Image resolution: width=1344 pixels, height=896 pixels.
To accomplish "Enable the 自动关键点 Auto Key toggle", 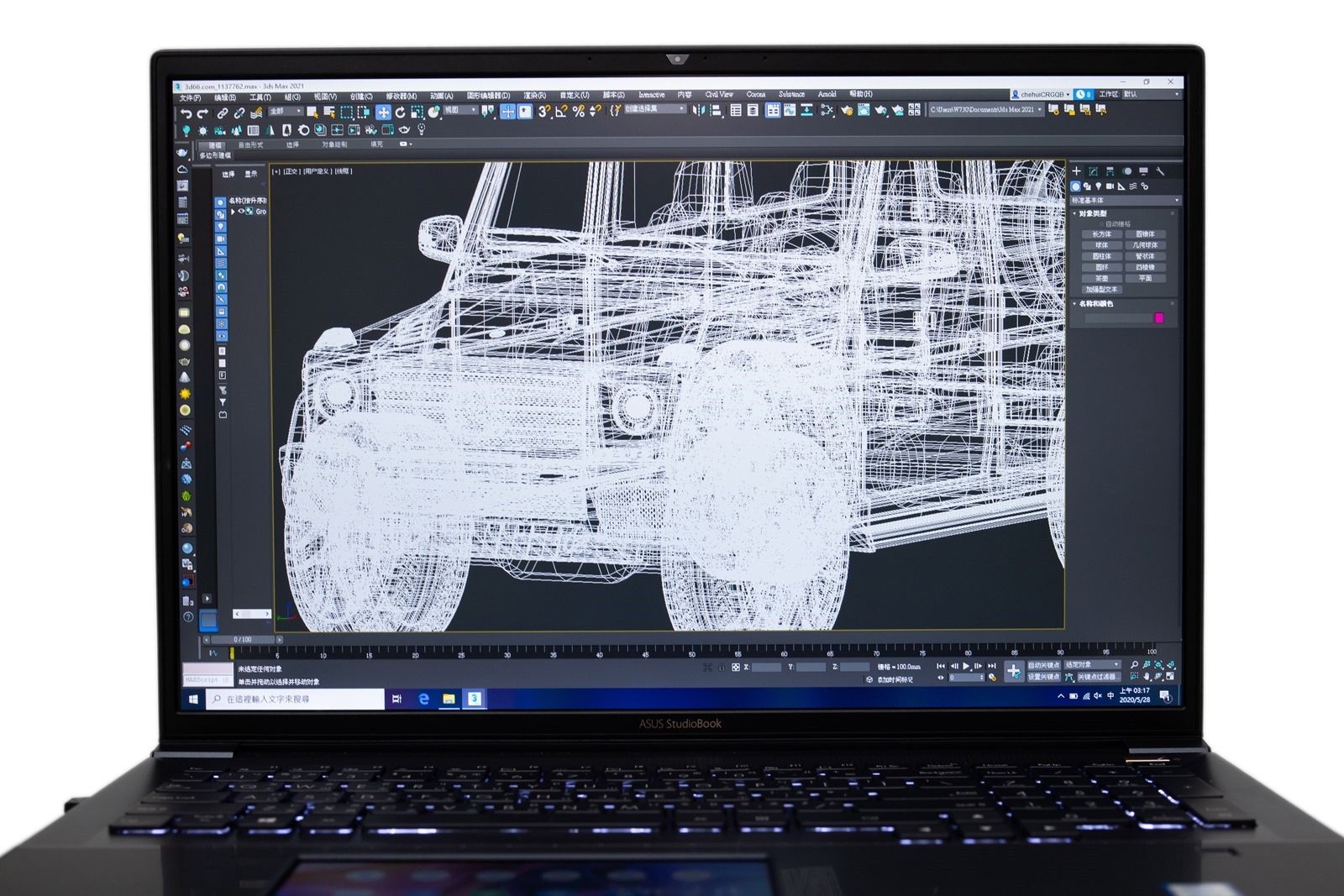I will click(x=1043, y=665).
